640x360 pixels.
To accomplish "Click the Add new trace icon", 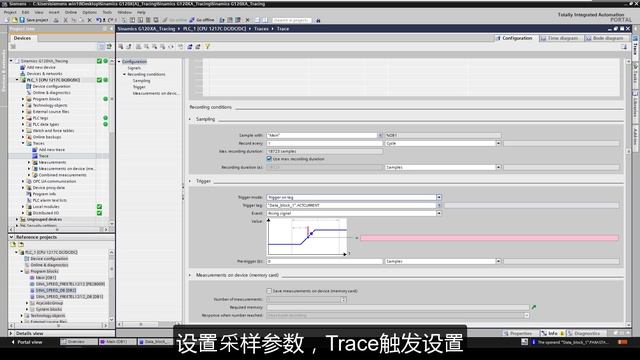I will (x=35, y=149).
